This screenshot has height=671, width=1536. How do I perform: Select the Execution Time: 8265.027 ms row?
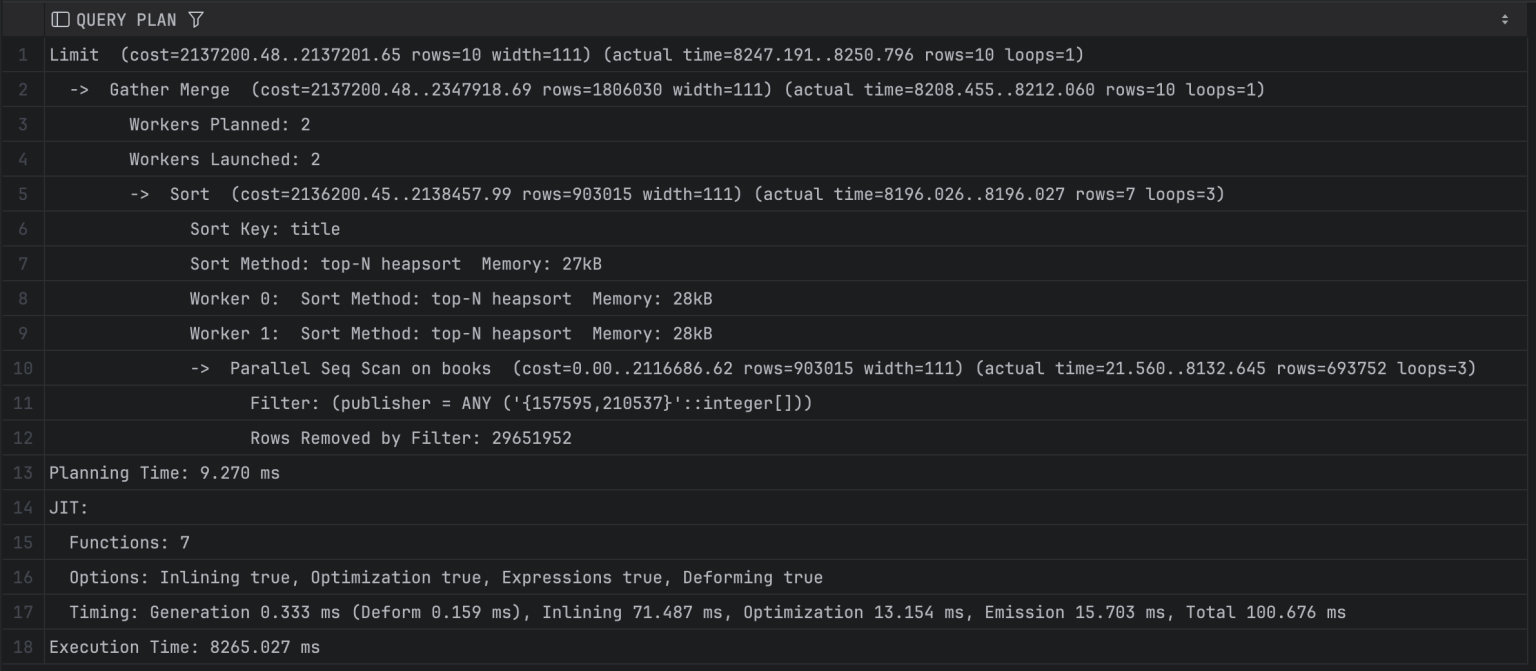click(184, 648)
